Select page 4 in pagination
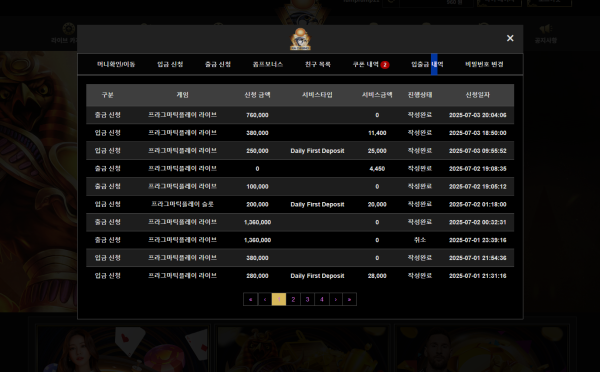Image resolution: width=600 pixels, height=372 pixels. [x=321, y=299]
